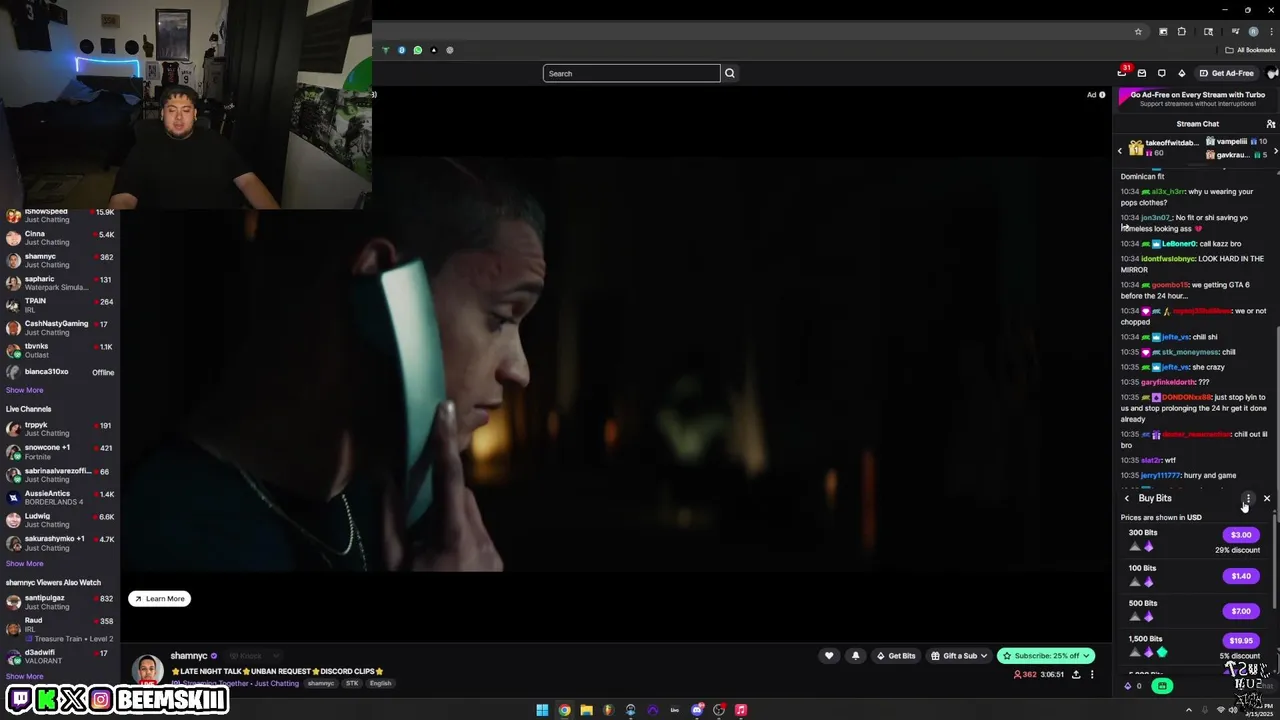Open TPAIN channel in sidebar
Image resolution: width=1280 pixels, height=720 pixels.
click(x=60, y=305)
